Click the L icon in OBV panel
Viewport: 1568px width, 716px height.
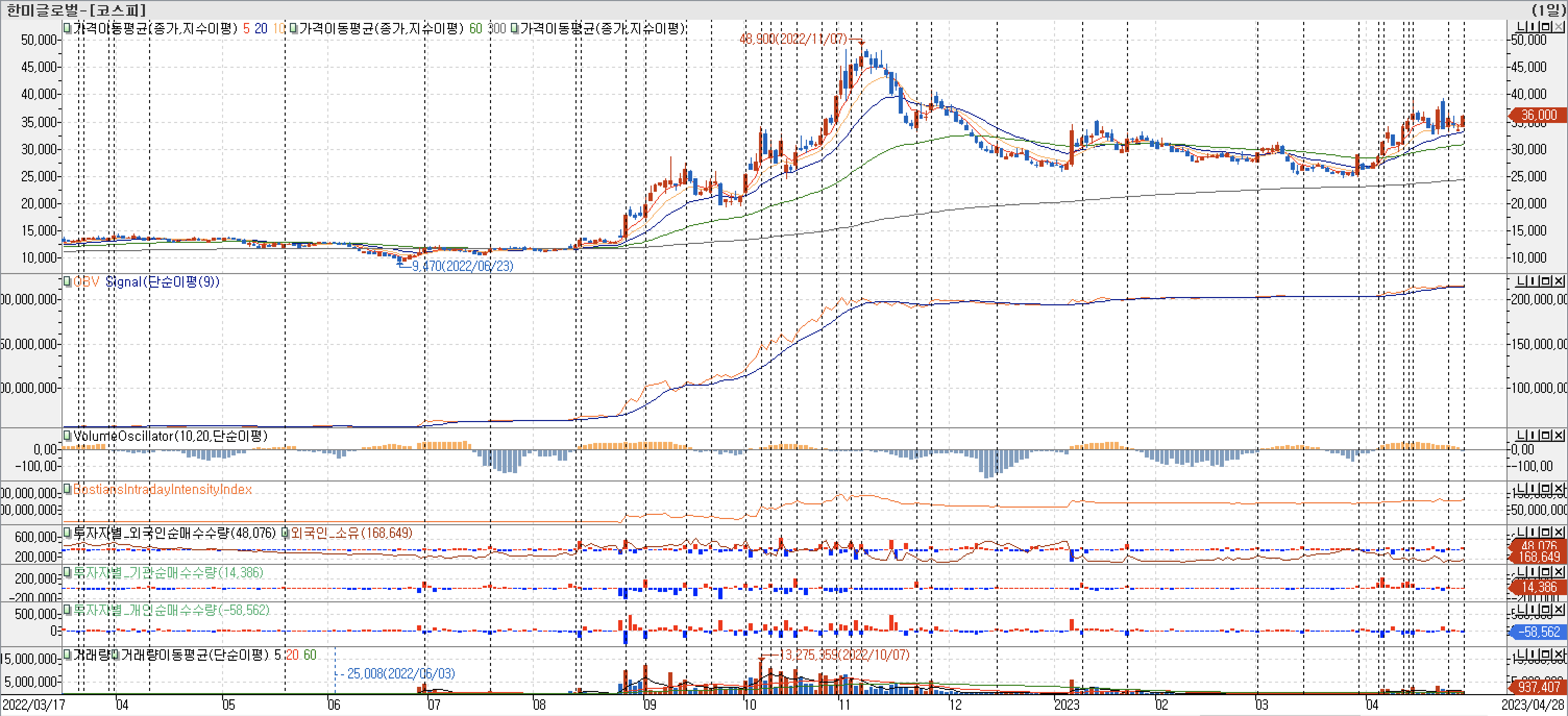pos(1521,281)
